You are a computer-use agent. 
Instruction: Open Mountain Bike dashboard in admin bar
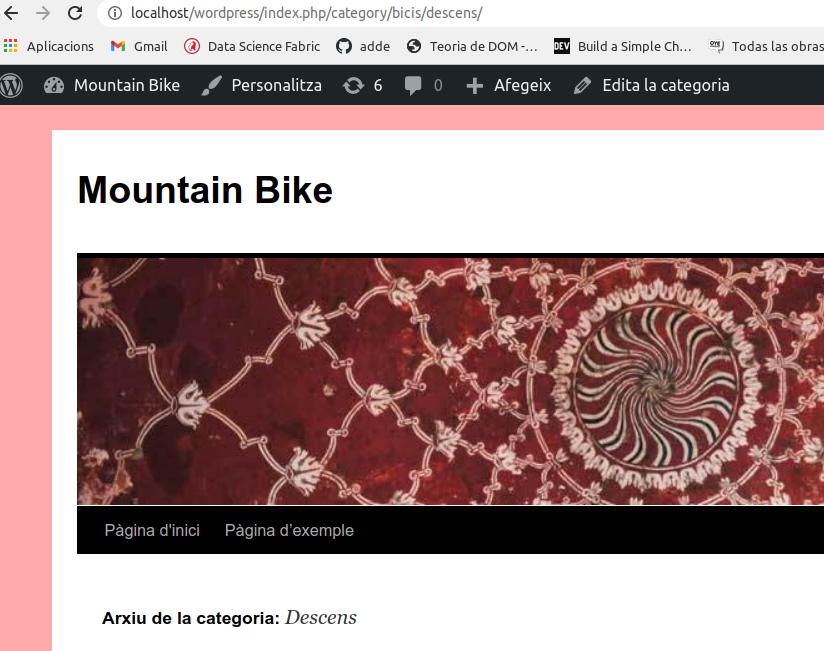click(112, 85)
